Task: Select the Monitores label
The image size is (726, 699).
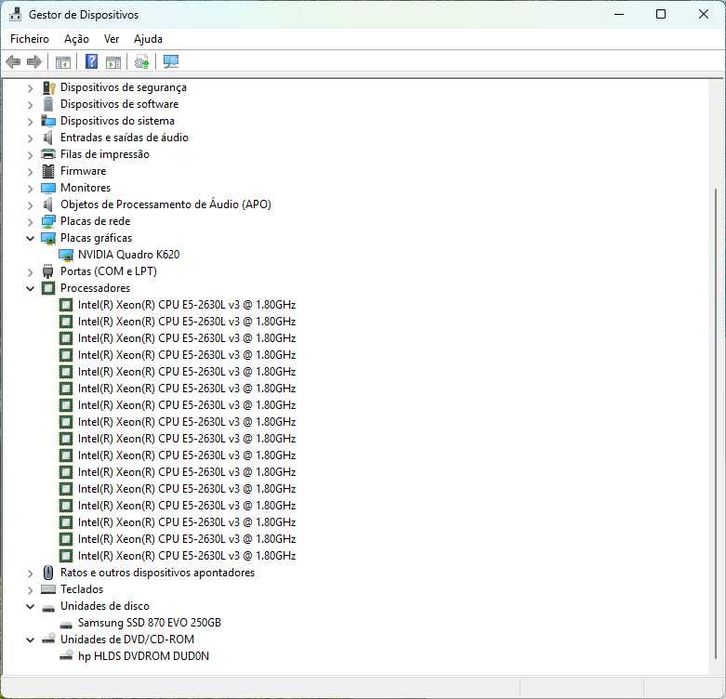Action: coord(86,188)
